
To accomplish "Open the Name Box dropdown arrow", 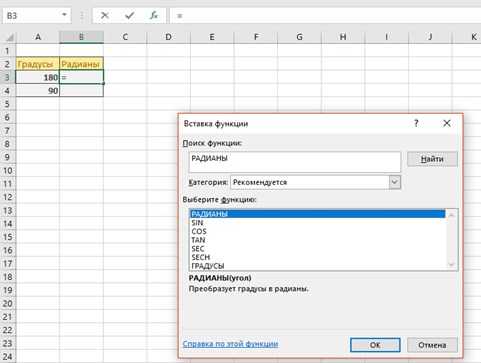I will tap(64, 15).
